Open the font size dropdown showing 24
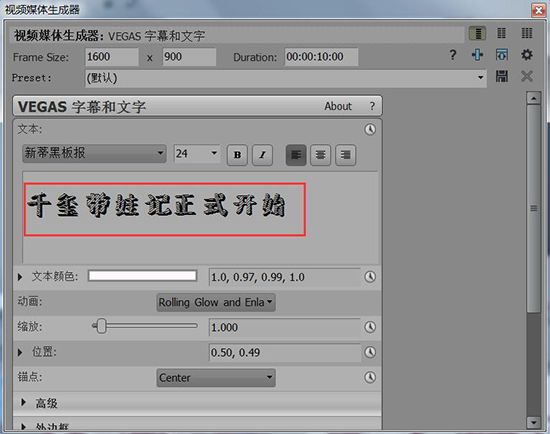Screen dimensions: 550x434 [x=197, y=154]
